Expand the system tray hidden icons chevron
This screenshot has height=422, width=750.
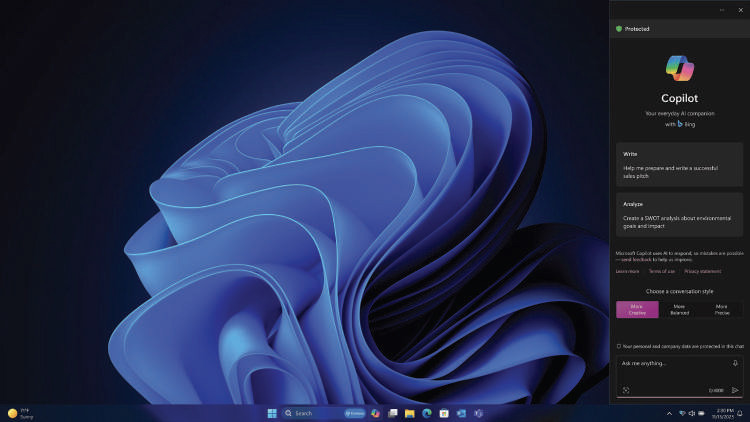click(x=669, y=413)
